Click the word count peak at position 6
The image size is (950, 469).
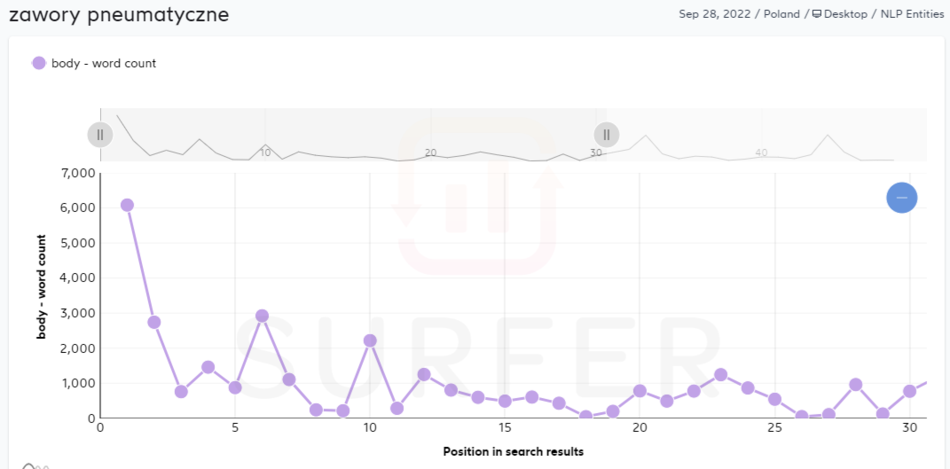click(262, 316)
